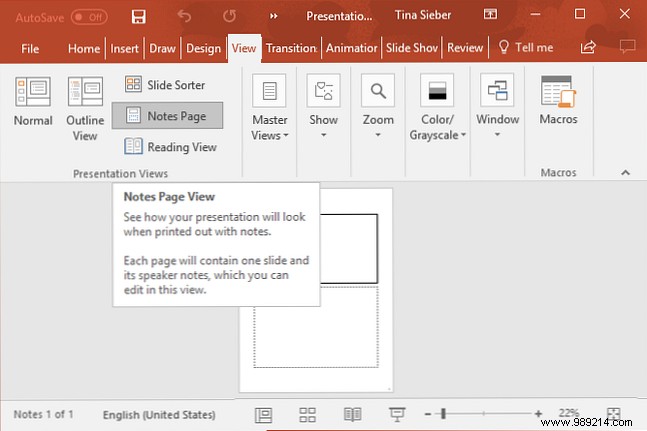Switch to Reading View from status bar
The image size is (647, 431).
pos(352,415)
